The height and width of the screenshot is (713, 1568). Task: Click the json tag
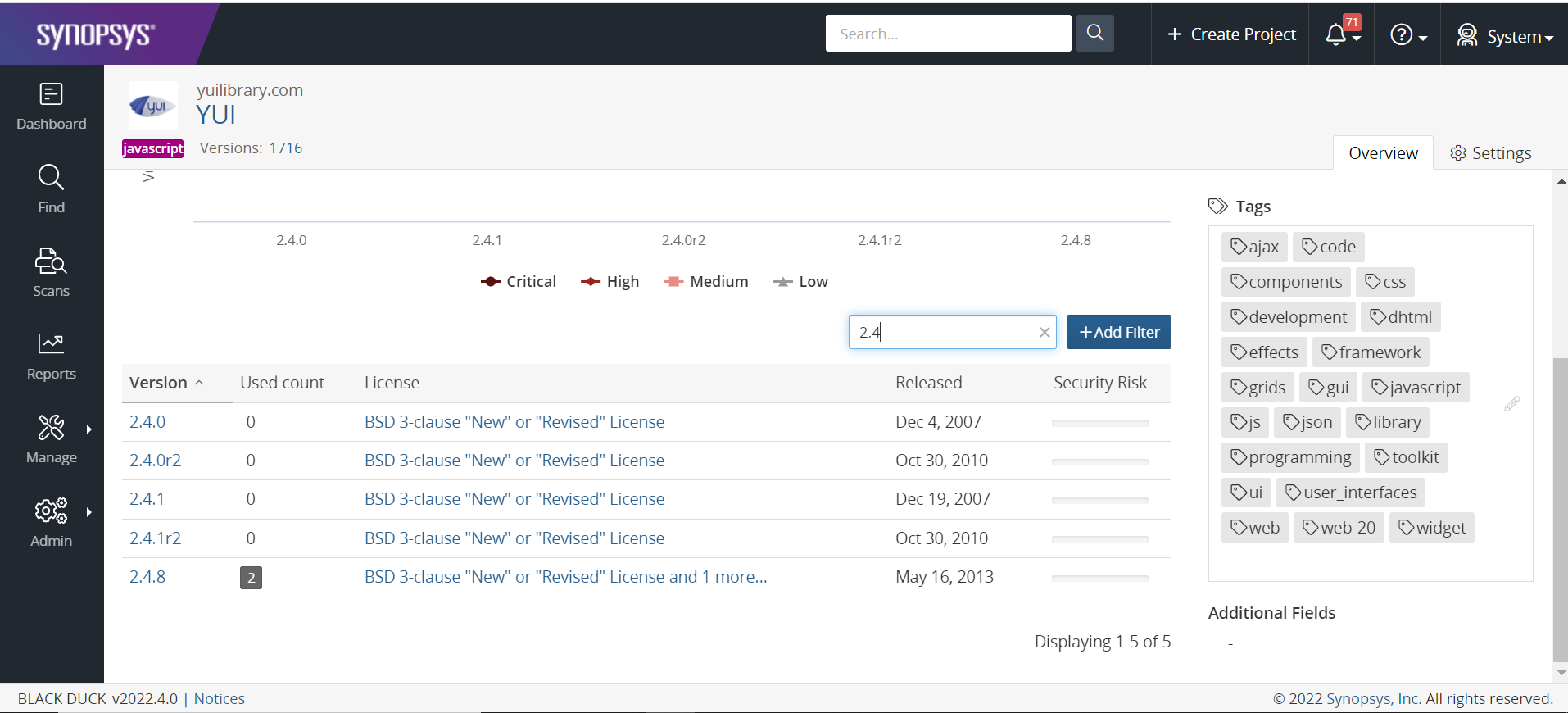click(1307, 423)
